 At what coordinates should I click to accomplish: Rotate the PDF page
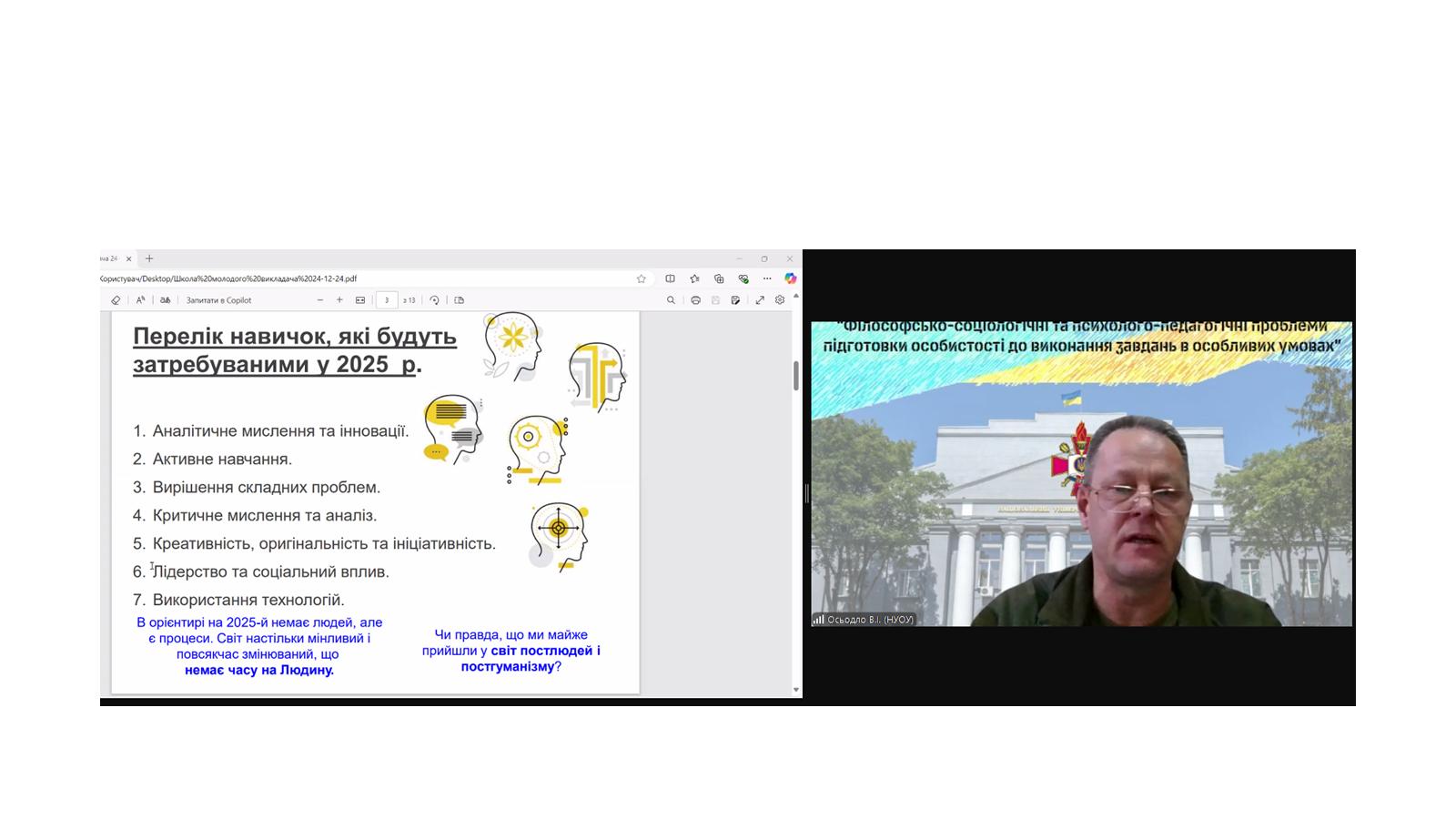(434, 300)
